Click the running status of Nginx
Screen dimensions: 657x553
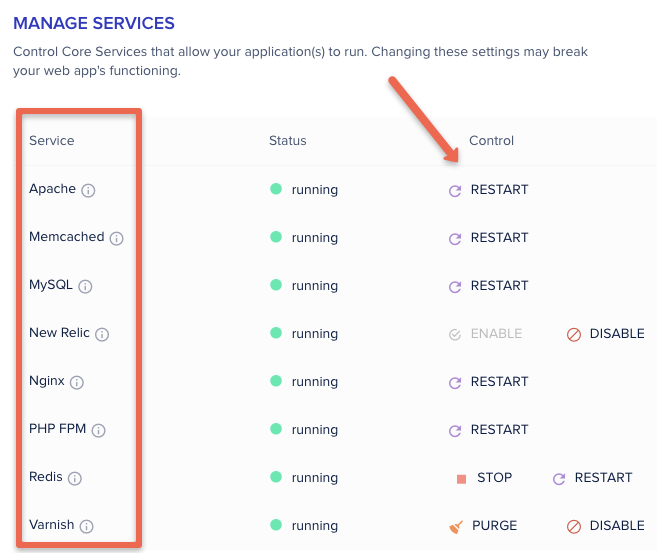(x=304, y=382)
